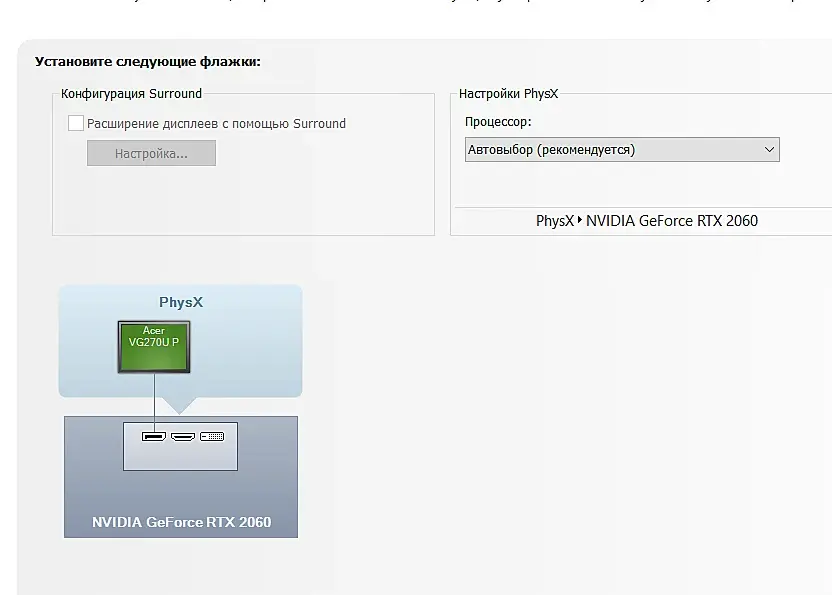Image resolution: width=832 pixels, height=595 pixels.
Task: Open the PhysX Процессор dropdown
Action: (x=622, y=150)
